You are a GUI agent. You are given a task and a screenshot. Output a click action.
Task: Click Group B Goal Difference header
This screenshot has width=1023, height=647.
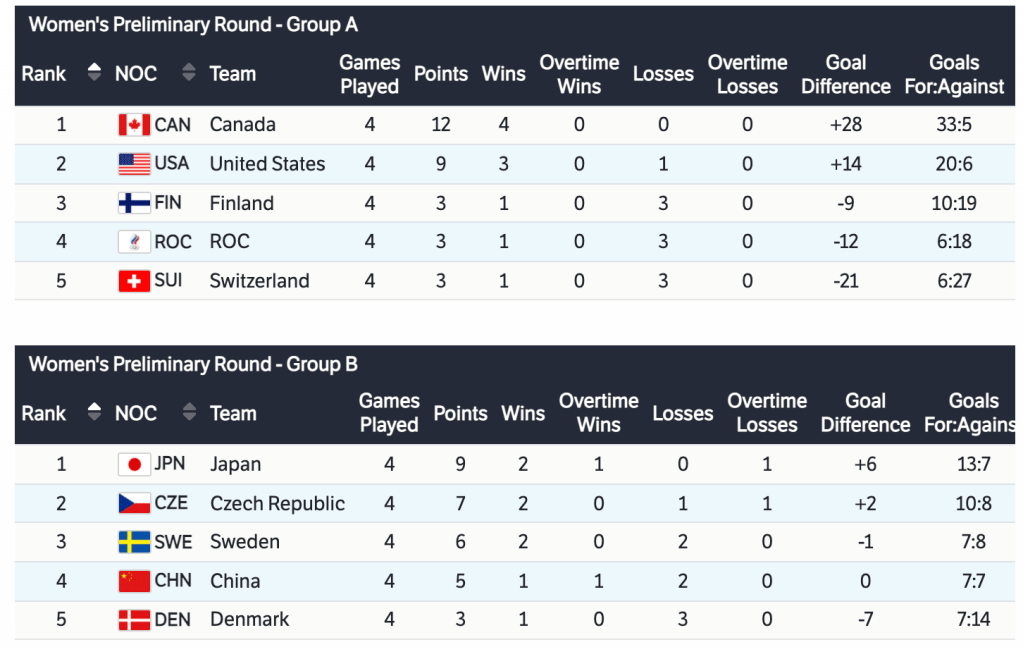pos(865,412)
